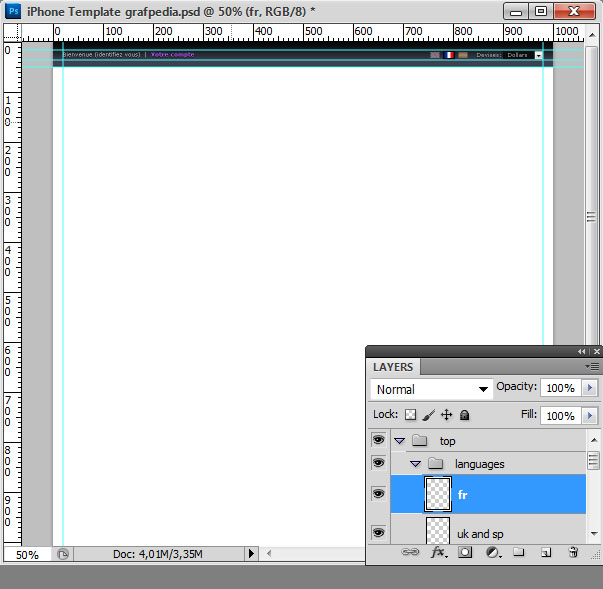
Task: Click the link layers icon
Action: tap(410, 552)
